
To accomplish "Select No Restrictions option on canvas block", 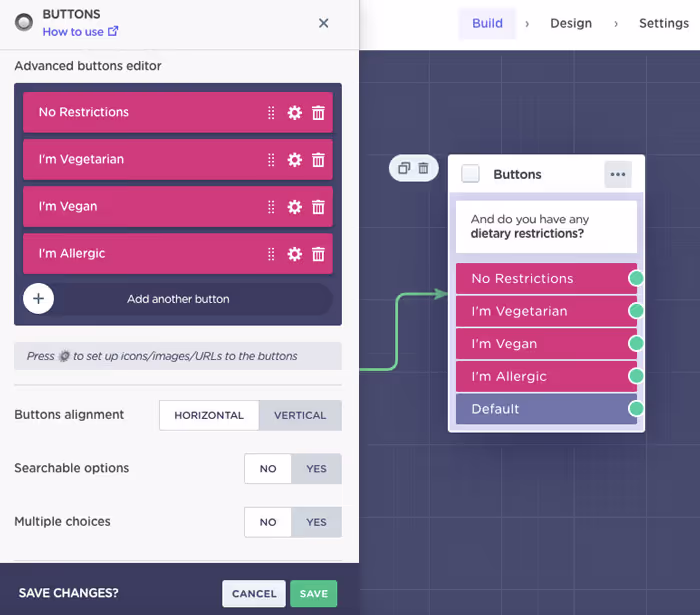I will [546, 278].
